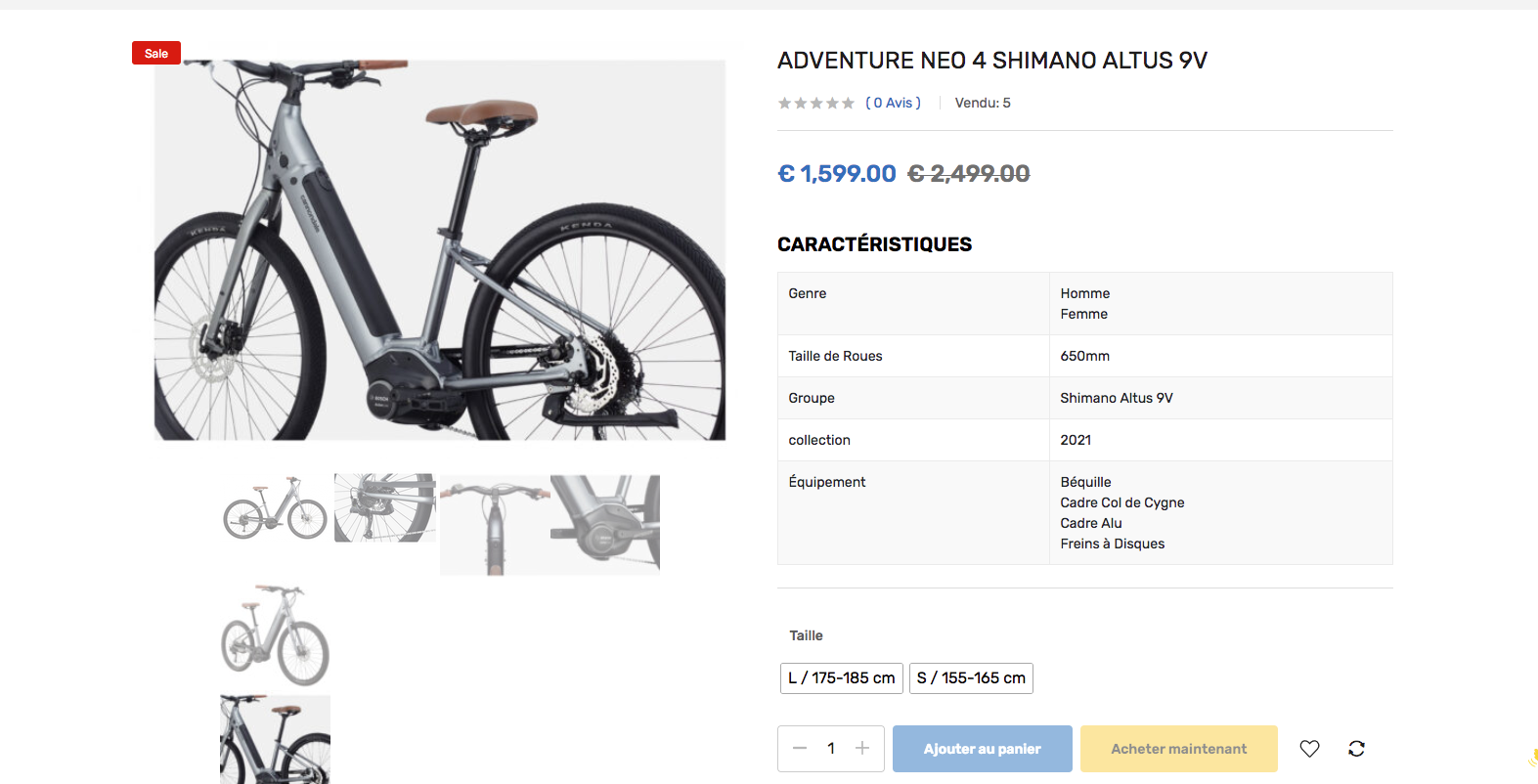Add product to wishlist with heart icon
The height and width of the screenshot is (784, 1538).
pos(1309,749)
